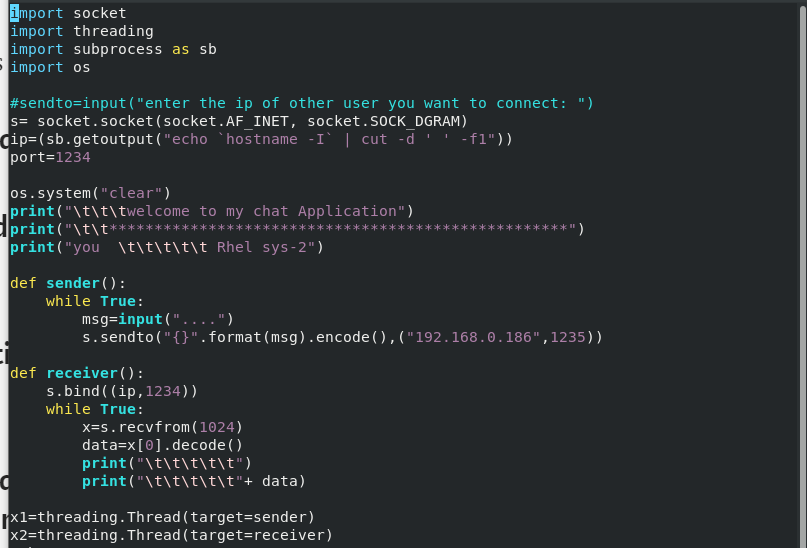807x548 pixels.
Task: Click the 'port=1234' line
Action: click(50, 157)
